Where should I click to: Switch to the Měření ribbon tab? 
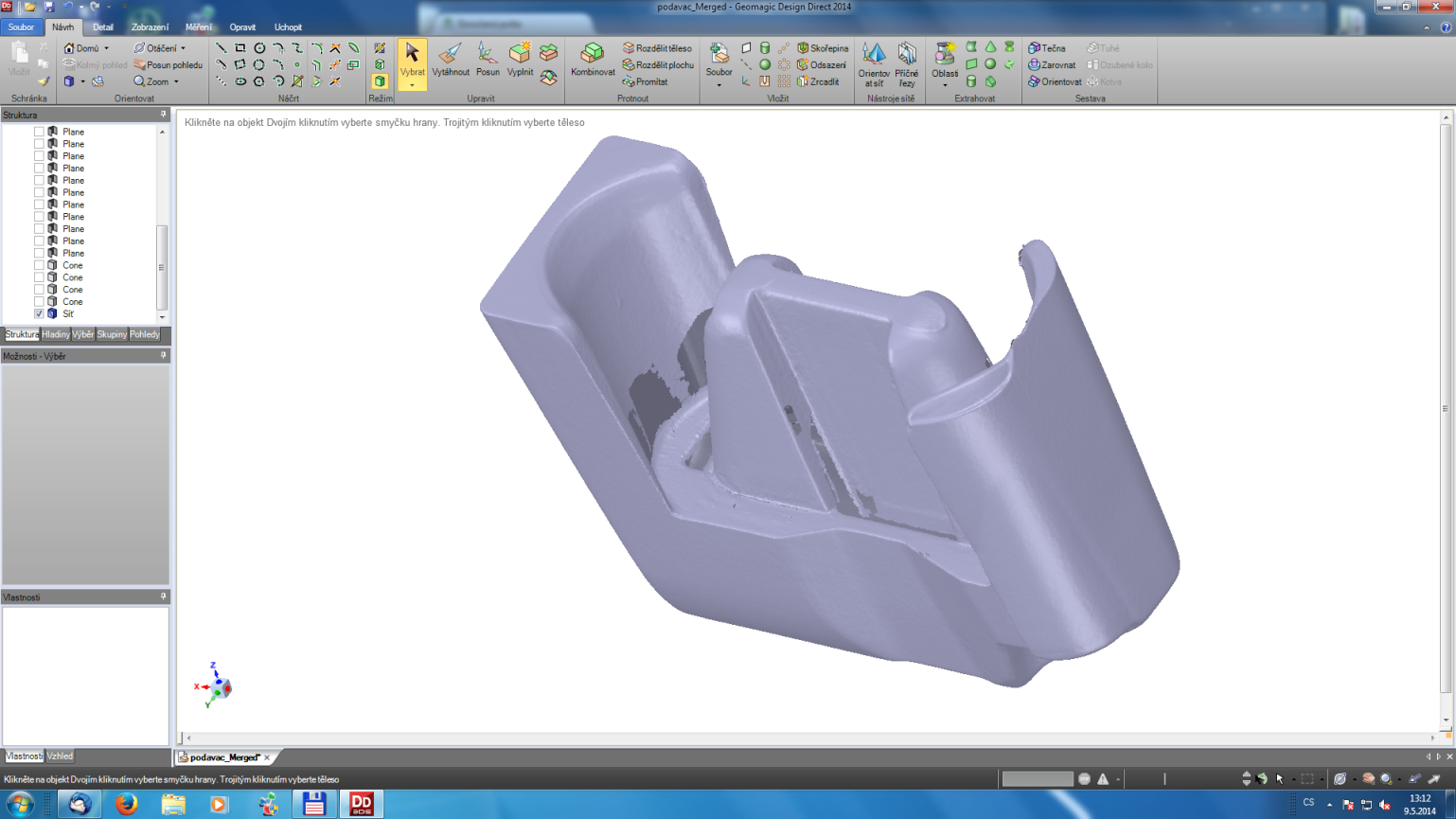[198, 27]
